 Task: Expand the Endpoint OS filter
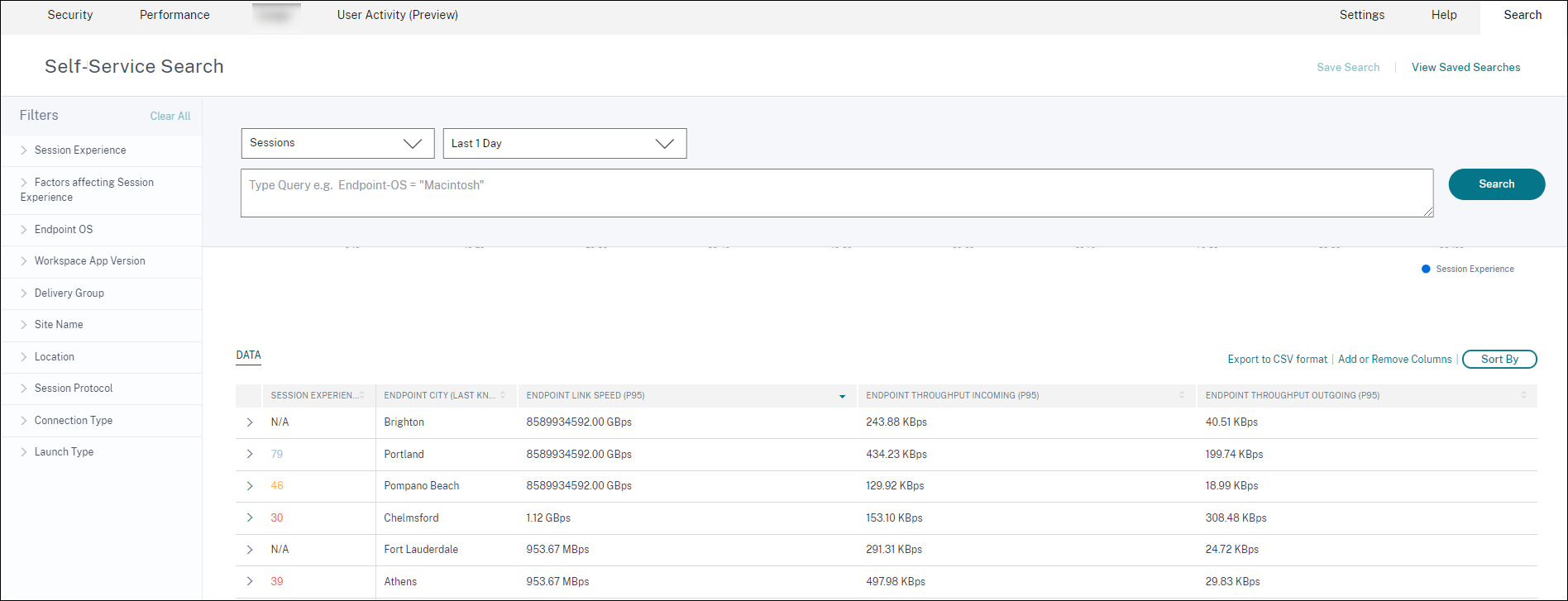click(64, 230)
